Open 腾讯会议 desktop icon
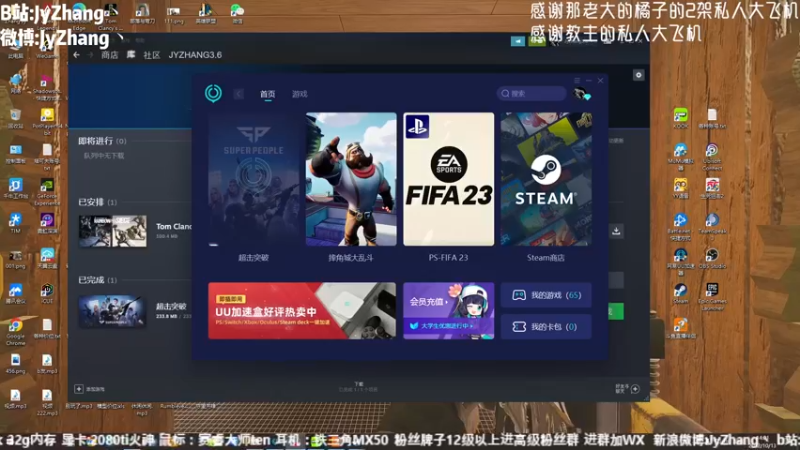This screenshot has width=800, height=450. 15,293
